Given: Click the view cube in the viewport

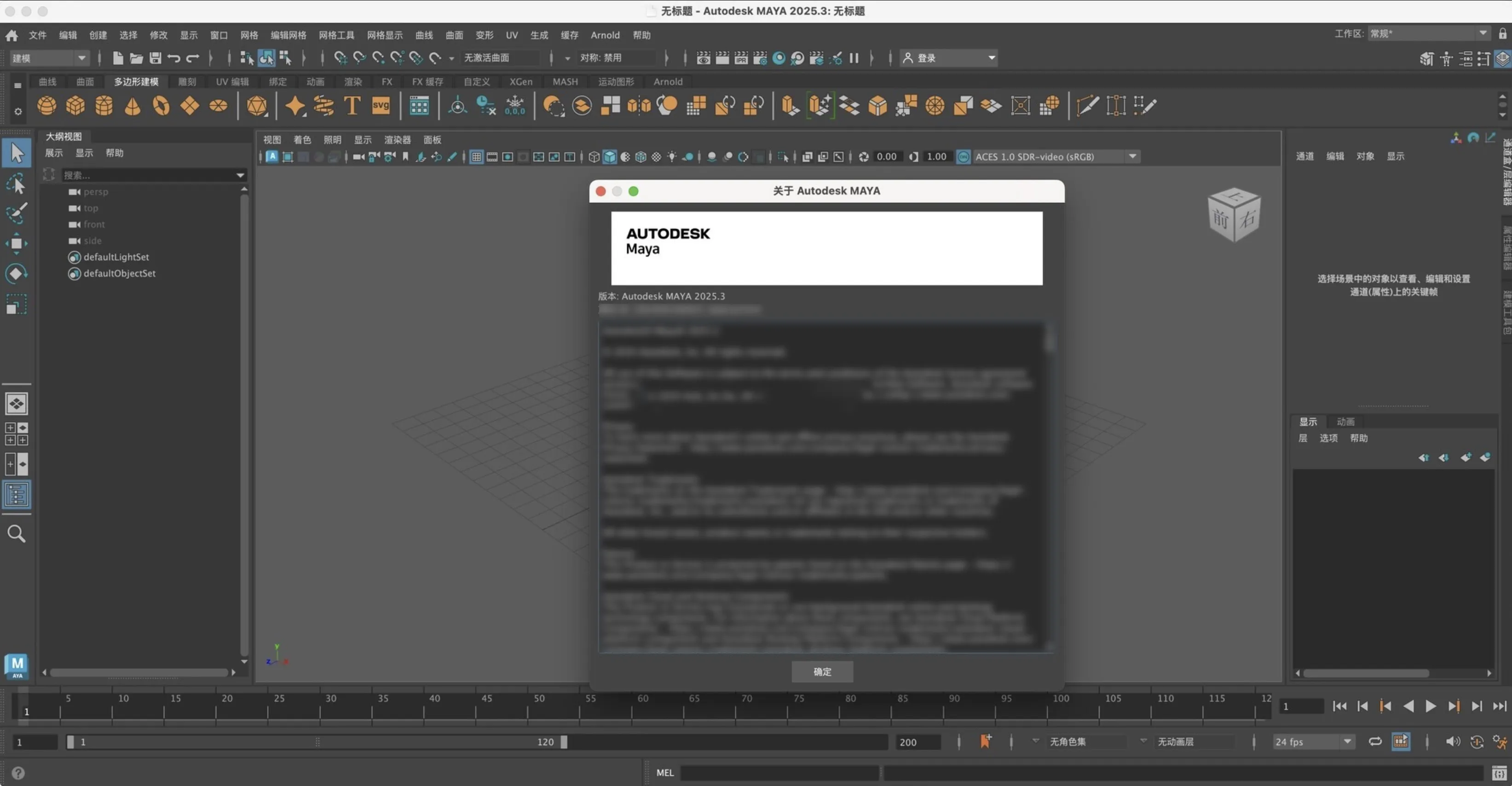Looking at the screenshot, I should [1234, 215].
